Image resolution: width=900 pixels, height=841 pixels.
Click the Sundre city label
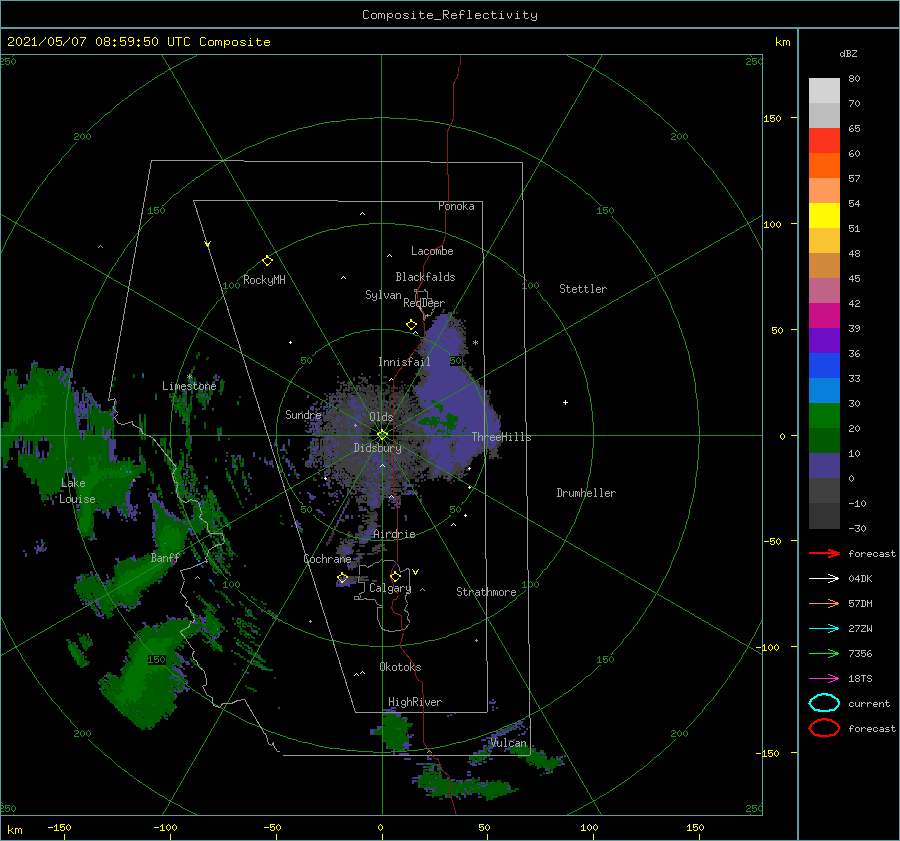(x=303, y=414)
